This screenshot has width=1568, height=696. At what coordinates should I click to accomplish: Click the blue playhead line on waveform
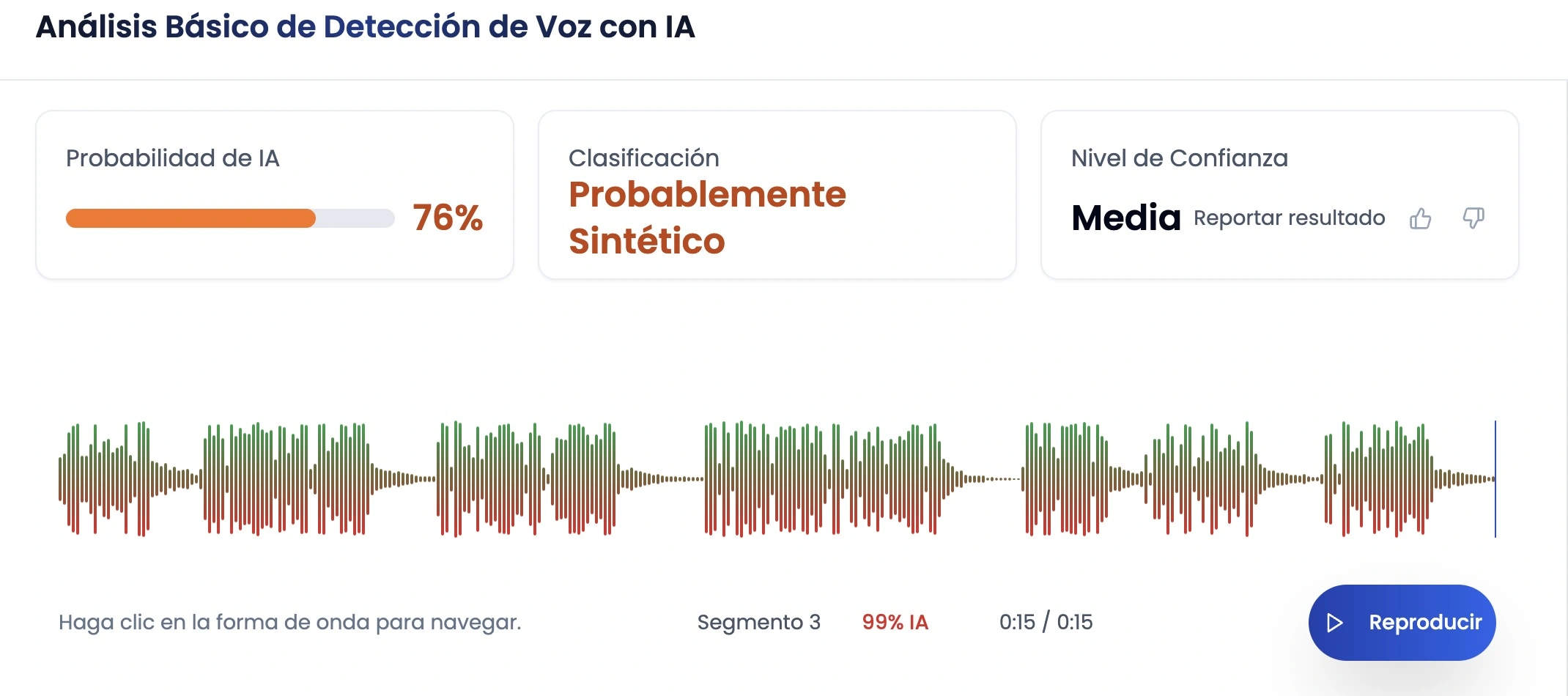click(1495, 479)
